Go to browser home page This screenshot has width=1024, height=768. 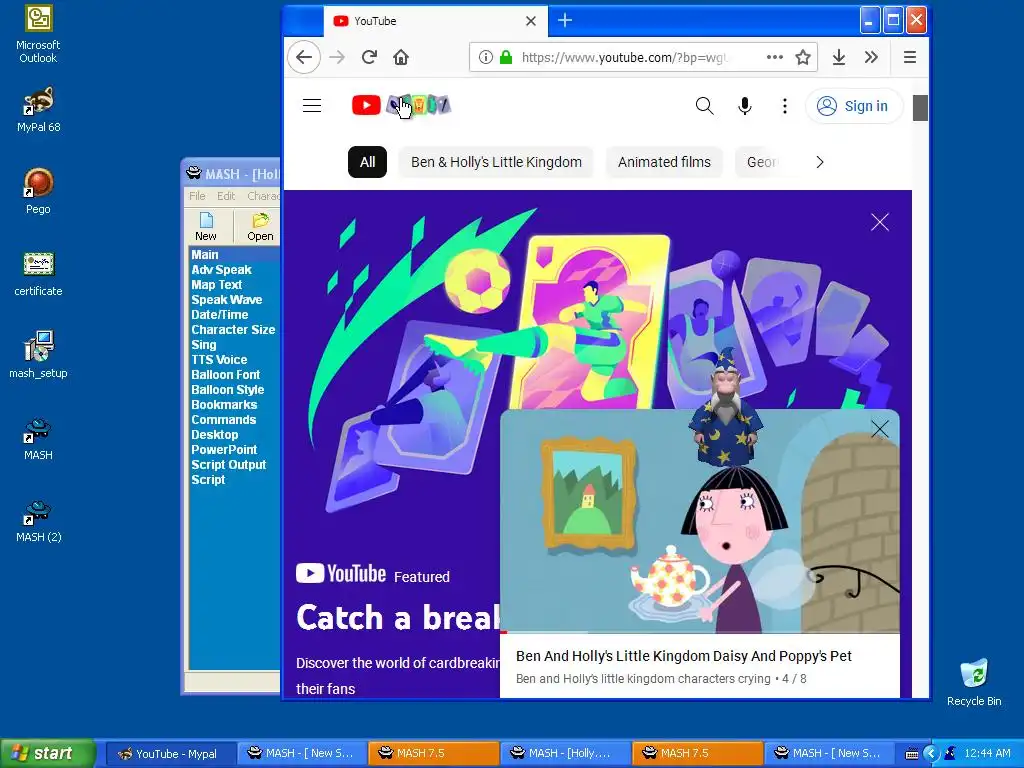pos(401,57)
